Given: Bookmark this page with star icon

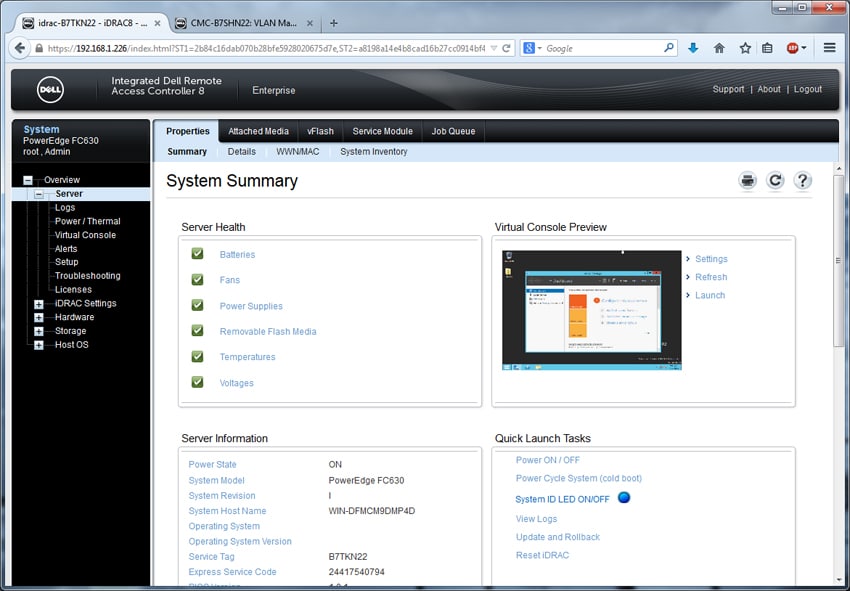Looking at the screenshot, I should pyautogui.click(x=745, y=48).
